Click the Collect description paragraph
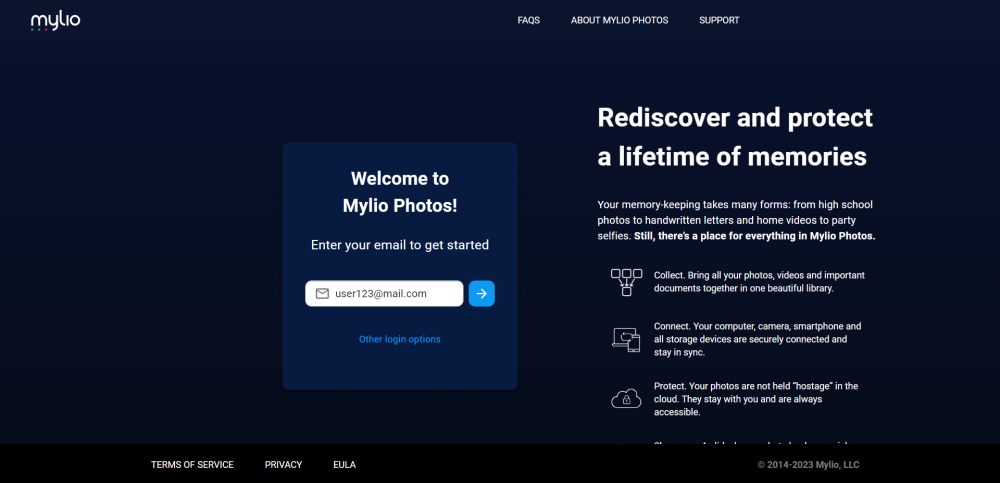 pyautogui.click(x=759, y=282)
